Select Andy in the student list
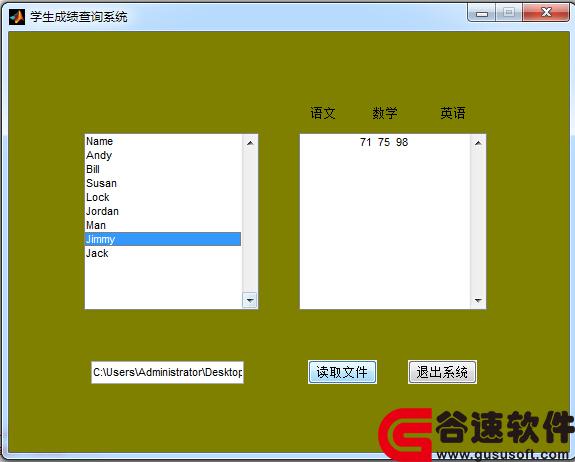575x462 pixels. 163,155
